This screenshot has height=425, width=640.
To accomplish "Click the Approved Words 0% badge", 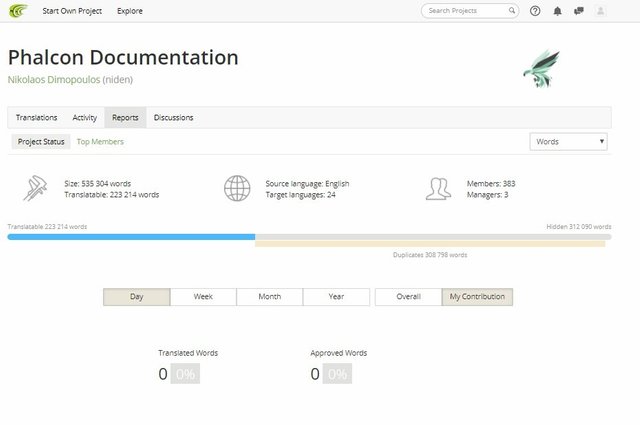I will 337,374.
